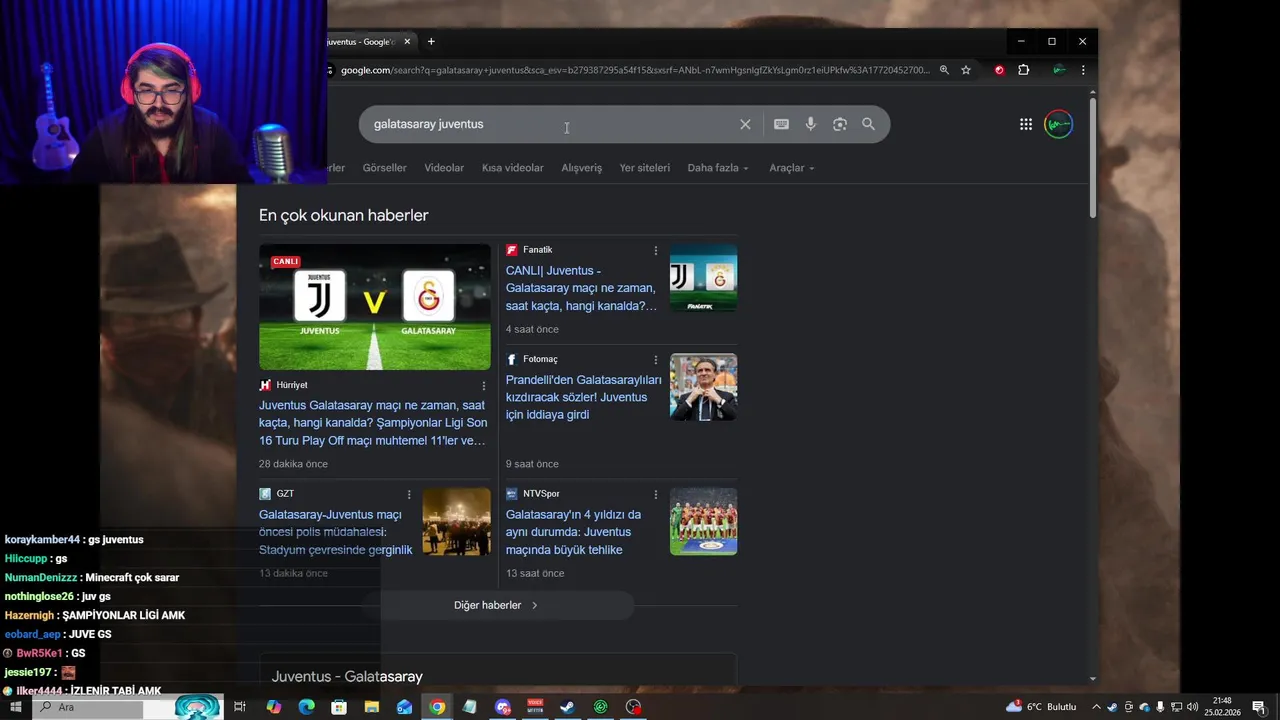The image size is (1280, 720).
Task: Open Chrome's three-dot menu
Action: (x=1082, y=70)
